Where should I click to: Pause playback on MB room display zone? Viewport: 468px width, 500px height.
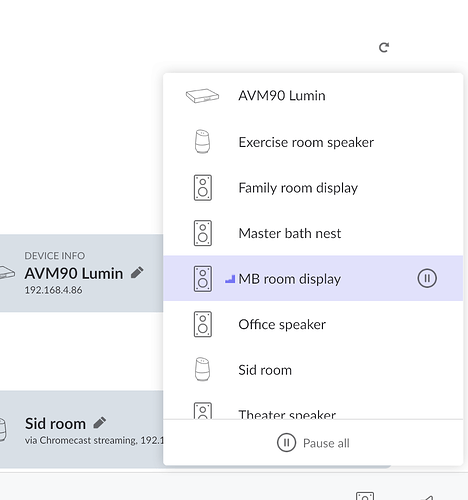pyautogui.click(x=427, y=278)
